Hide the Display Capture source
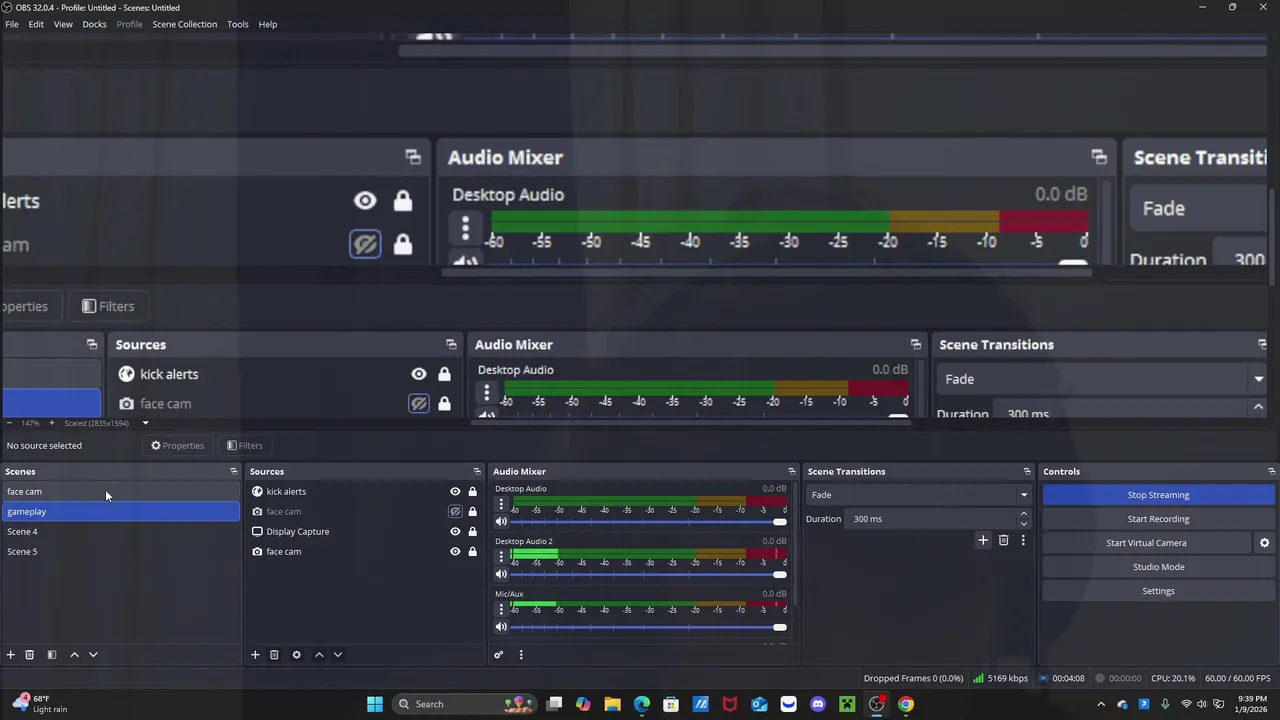1280x720 pixels. pyautogui.click(x=455, y=532)
